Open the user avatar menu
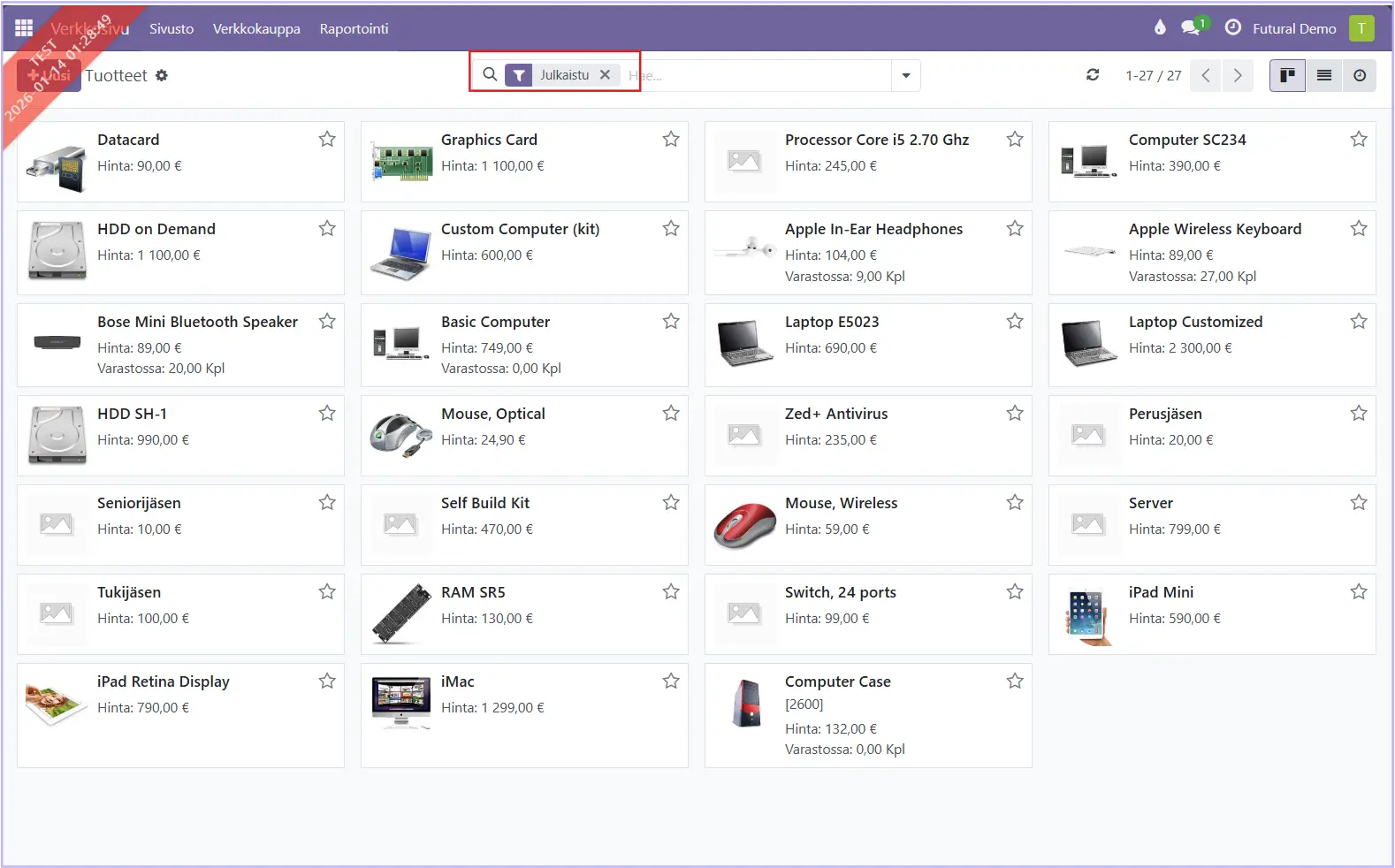Screen dimensions: 1395x868 coord(1361,28)
